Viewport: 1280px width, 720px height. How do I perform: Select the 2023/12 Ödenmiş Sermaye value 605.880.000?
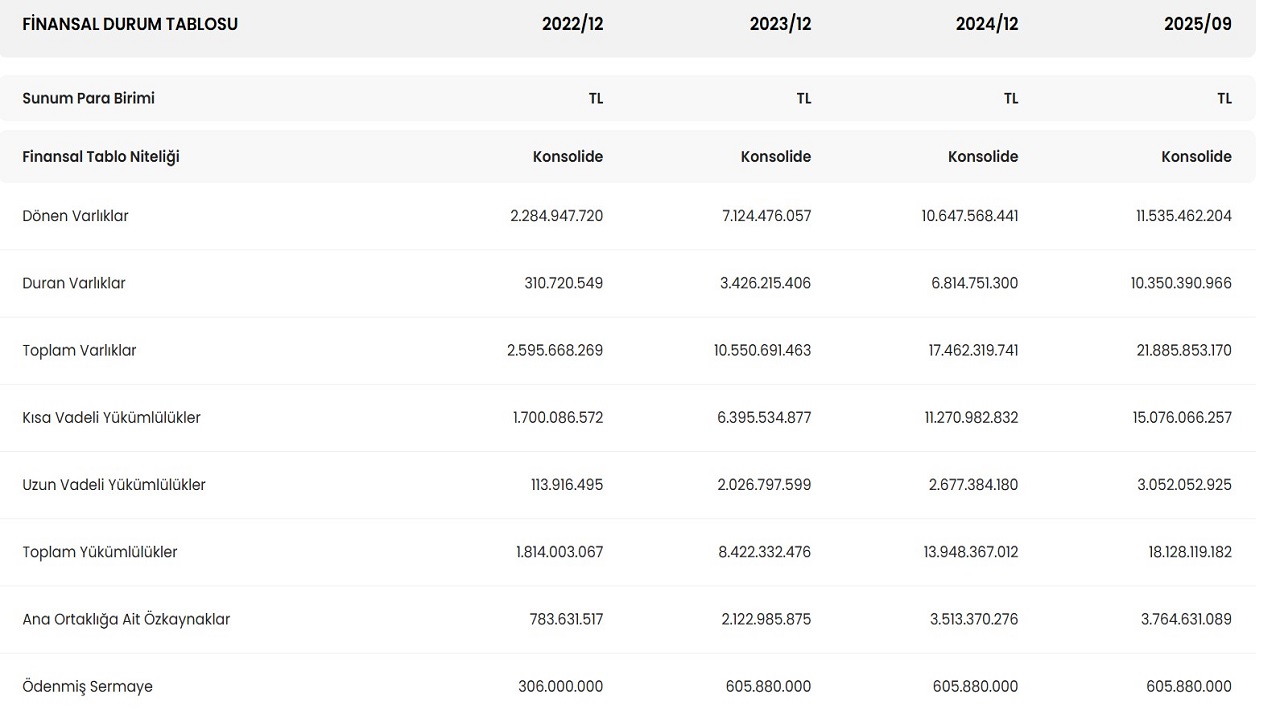pyautogui.click(x=768, y=687)
